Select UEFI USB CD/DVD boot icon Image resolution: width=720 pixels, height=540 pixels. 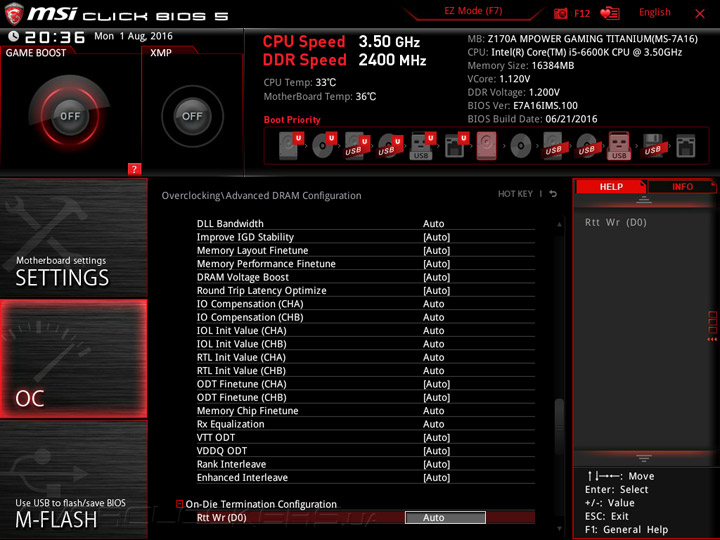click(x=390, y=146)
